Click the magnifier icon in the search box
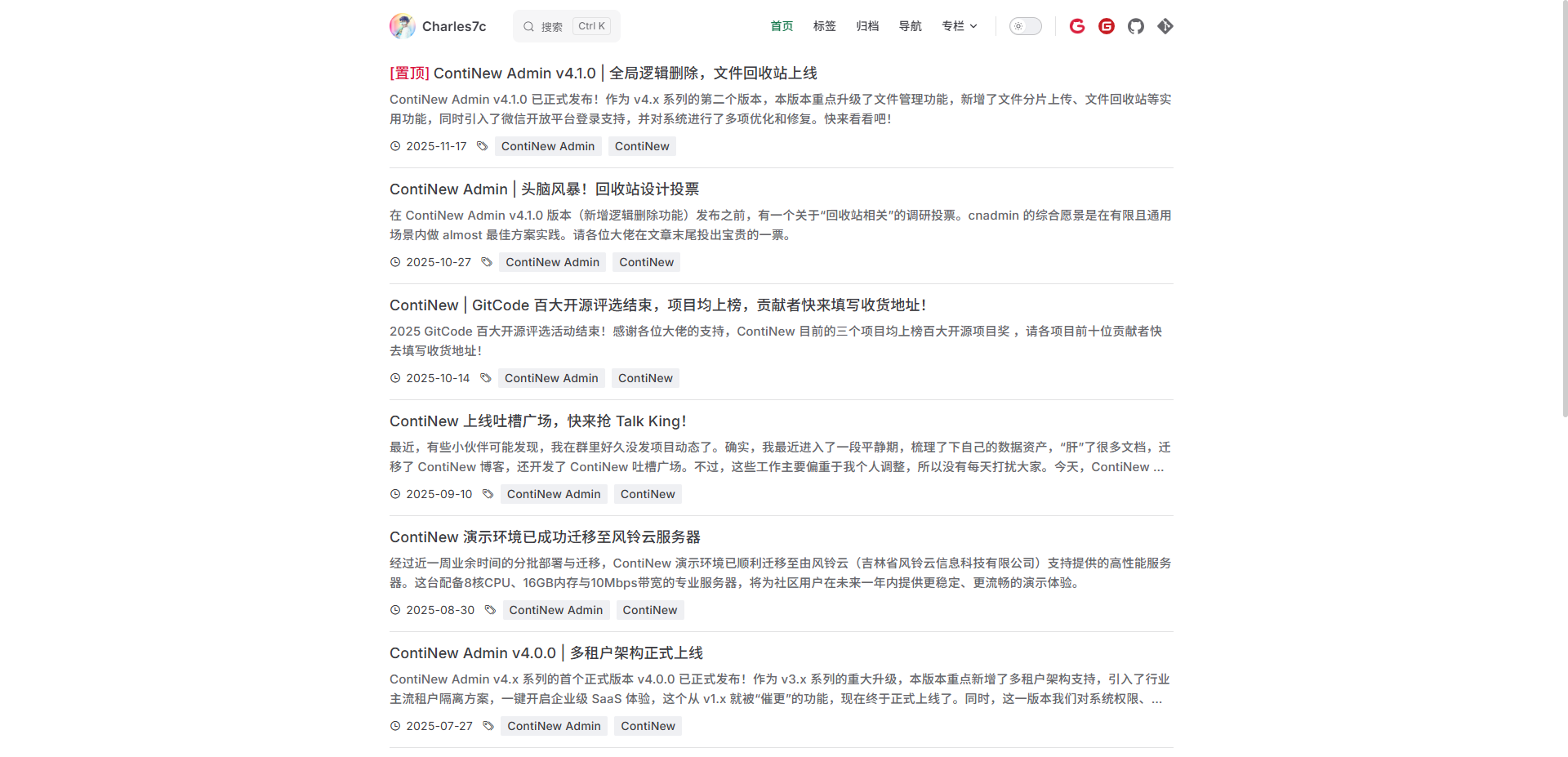1568x757 pixels. pyautogui.click(x=529, y=26)
